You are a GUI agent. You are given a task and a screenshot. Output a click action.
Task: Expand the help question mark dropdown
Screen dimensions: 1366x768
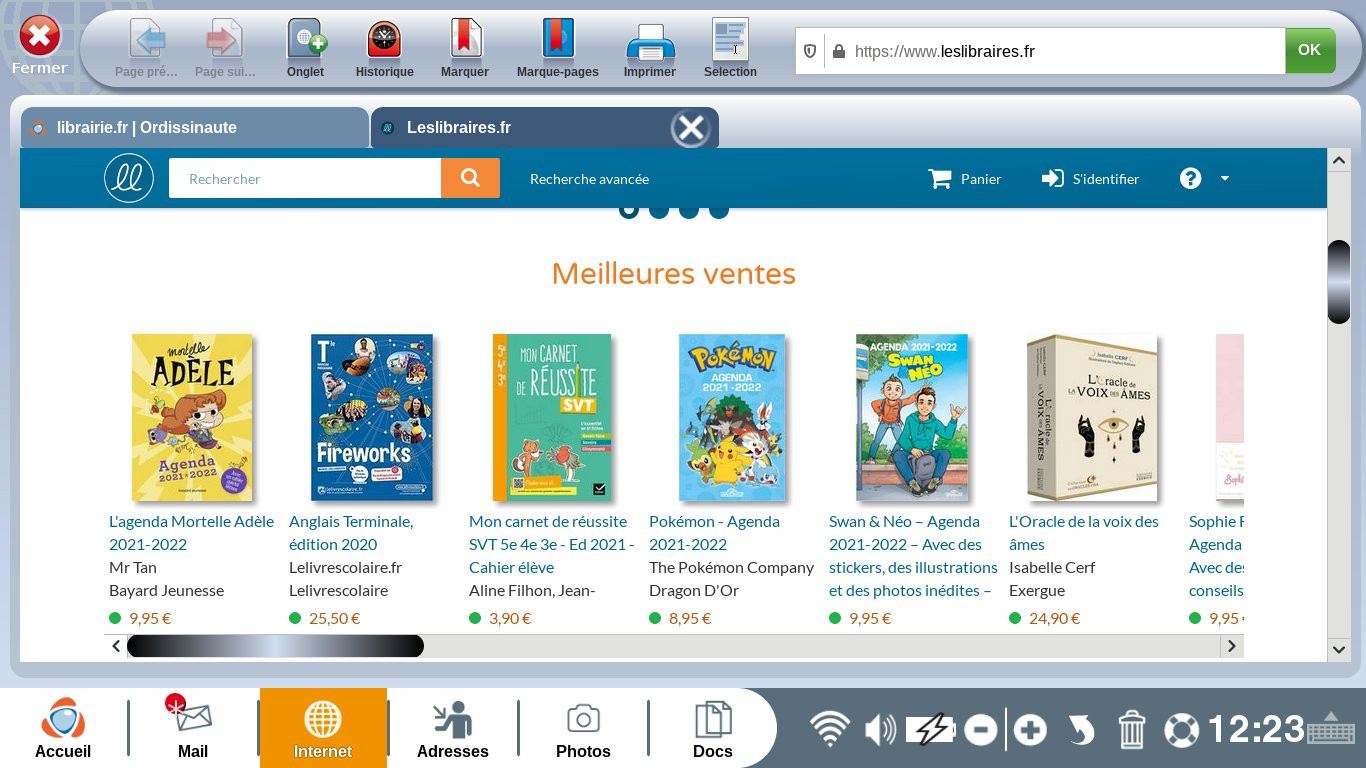[x=1203, y=179]
